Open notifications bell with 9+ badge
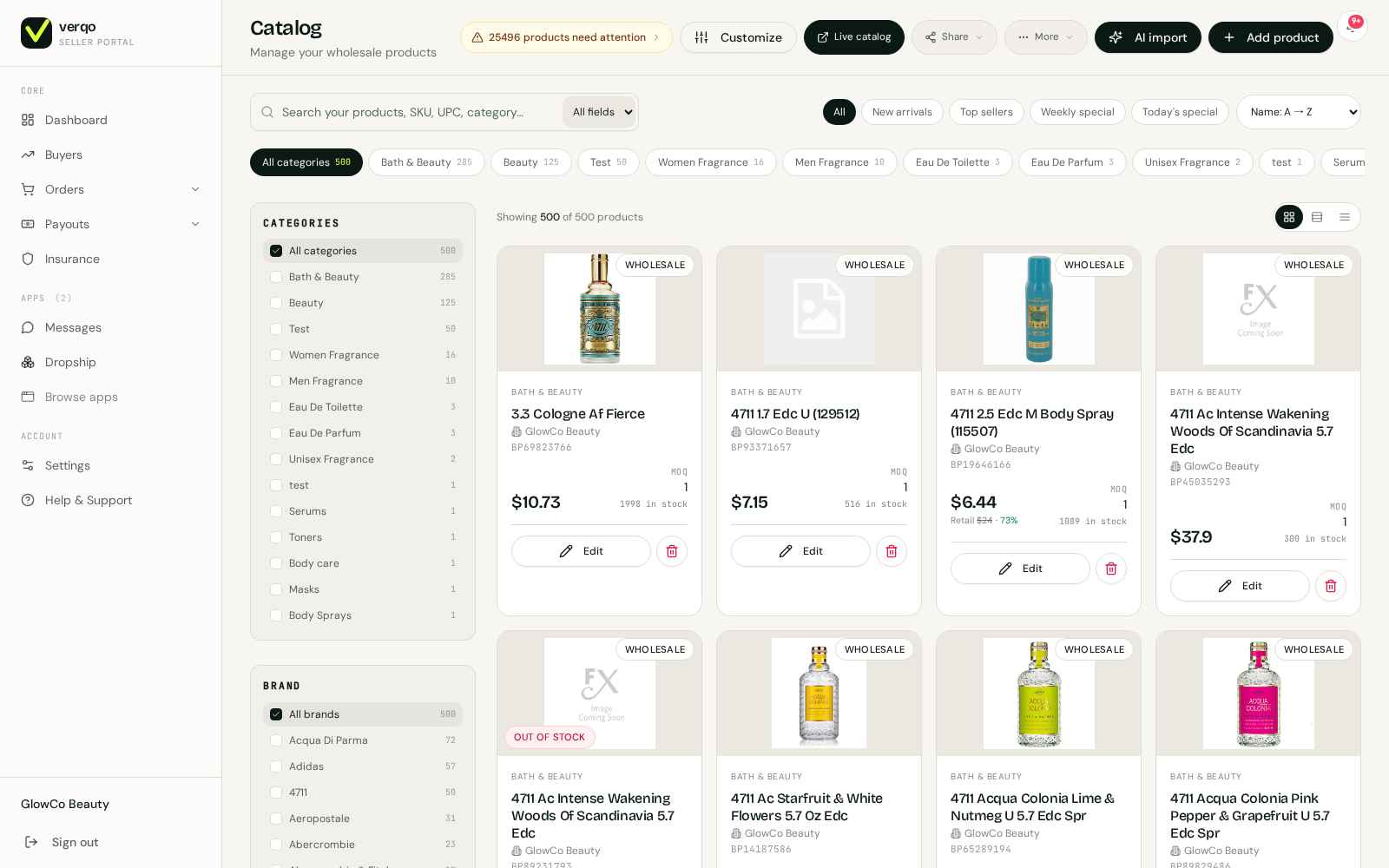Image resolution: width=1389 pixels, height=868 pixels. click(x=1352, y=27)
